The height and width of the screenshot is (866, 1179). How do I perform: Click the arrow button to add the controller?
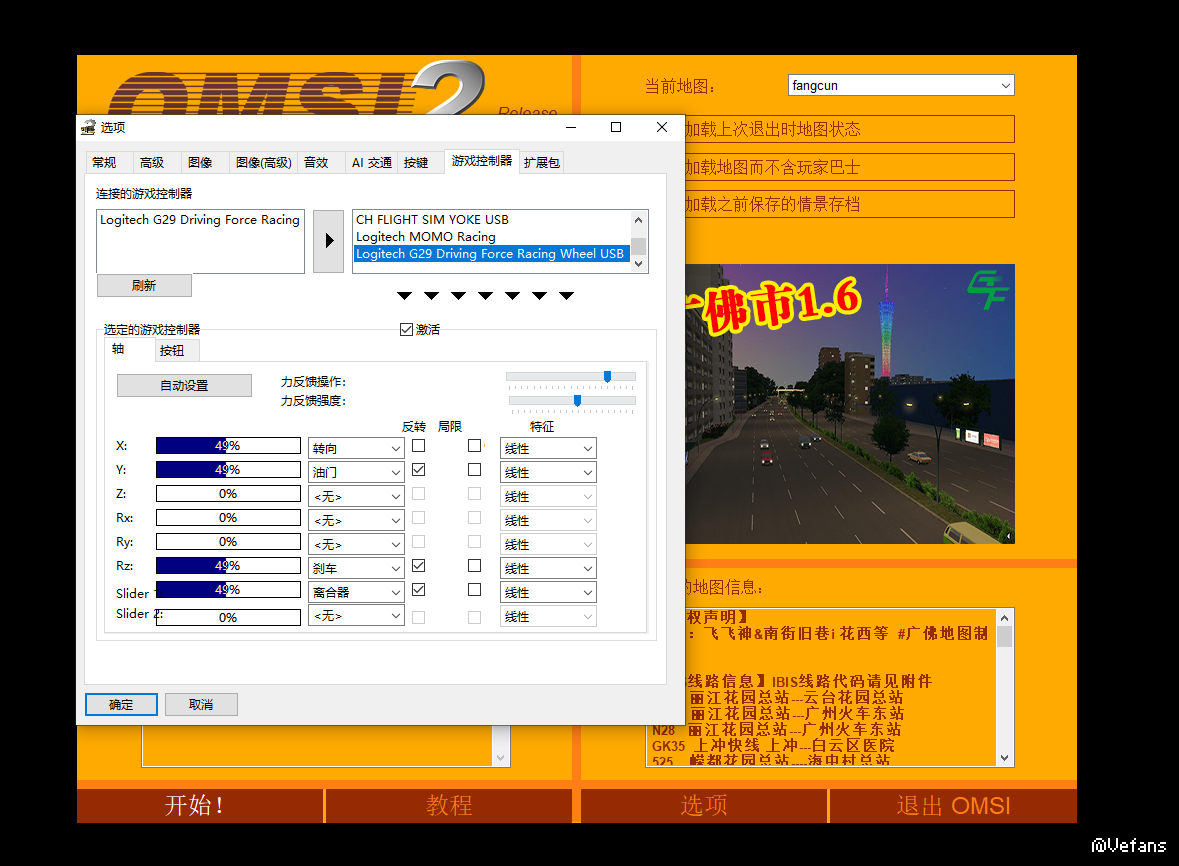(x=329, y=241)
